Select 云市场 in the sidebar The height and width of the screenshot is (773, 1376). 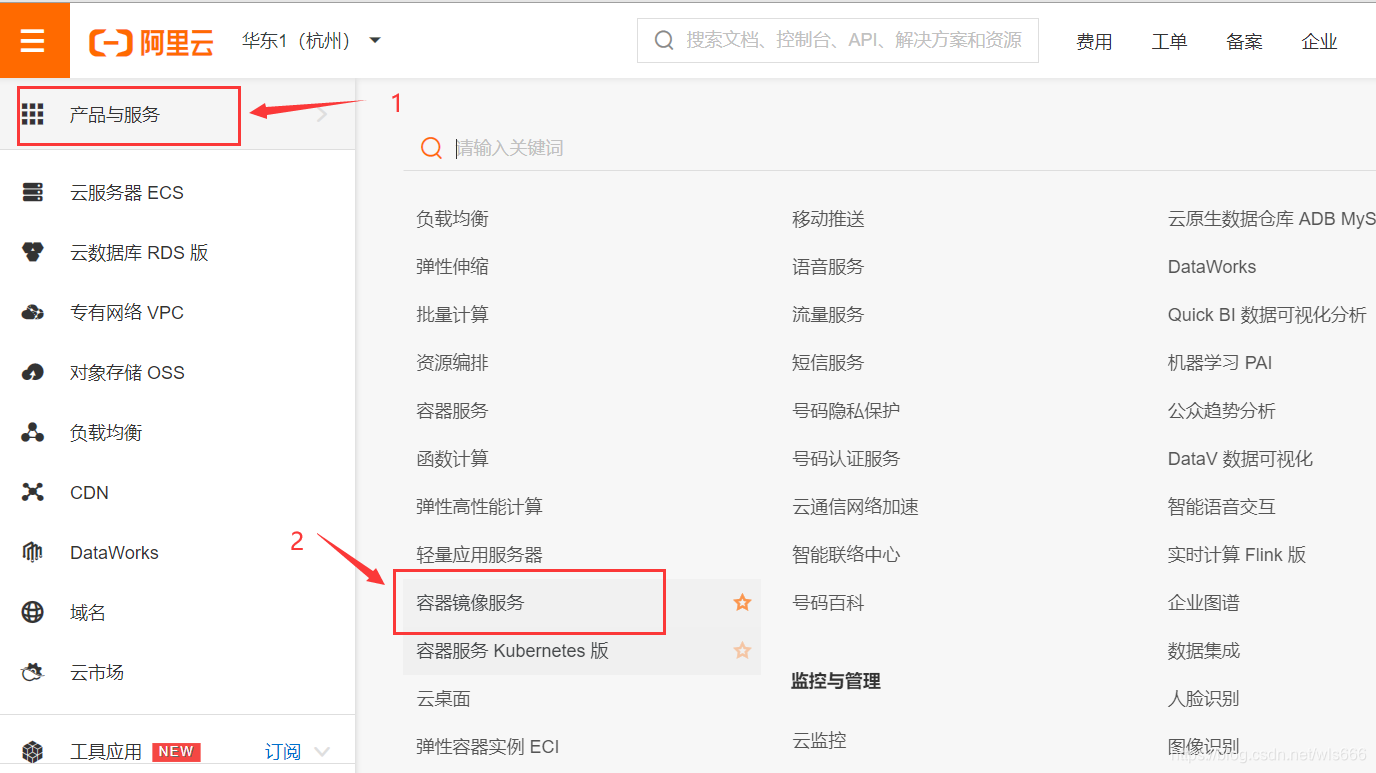pyautogui.click(x=97, y=673)
